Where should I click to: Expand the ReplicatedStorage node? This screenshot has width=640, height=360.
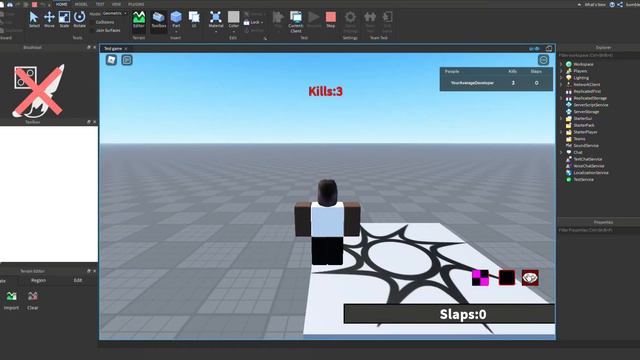(562, 98)
